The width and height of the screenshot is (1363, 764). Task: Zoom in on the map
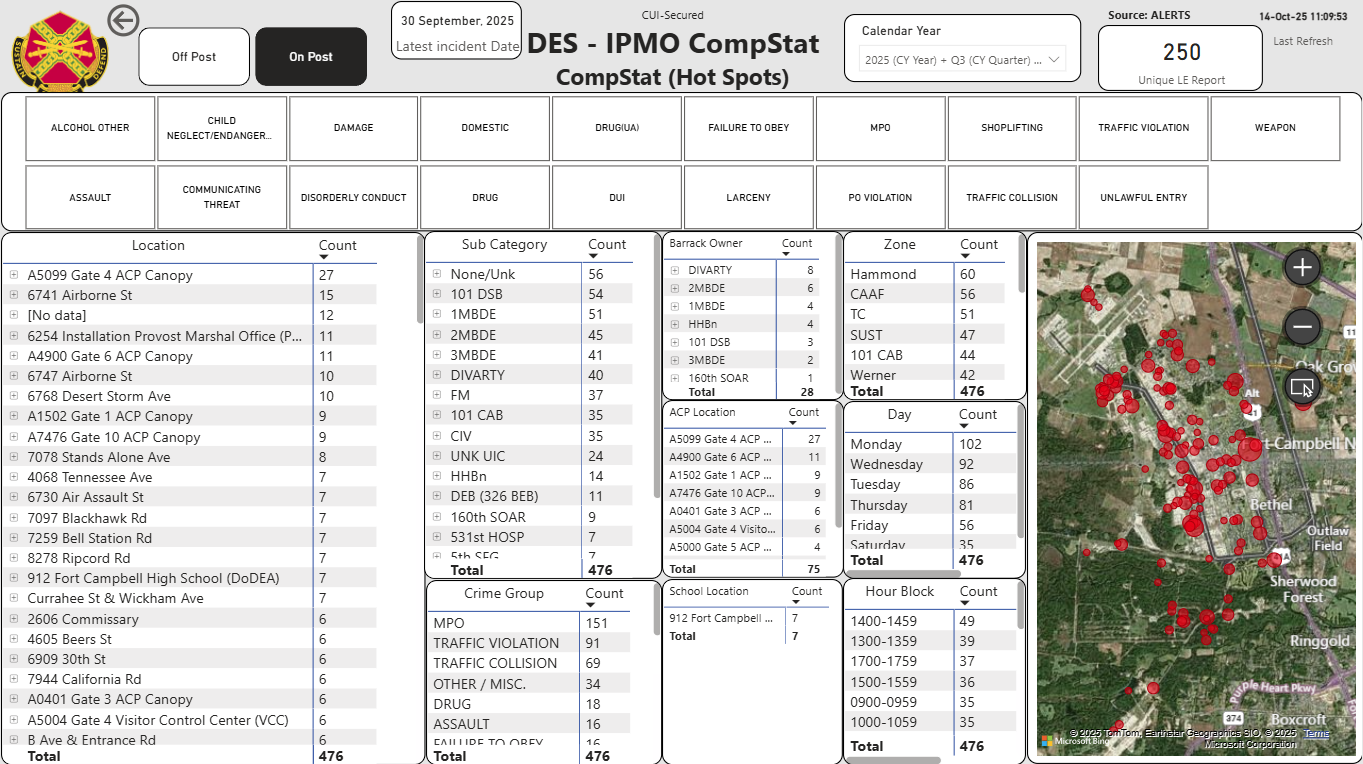click(1302, 267)
